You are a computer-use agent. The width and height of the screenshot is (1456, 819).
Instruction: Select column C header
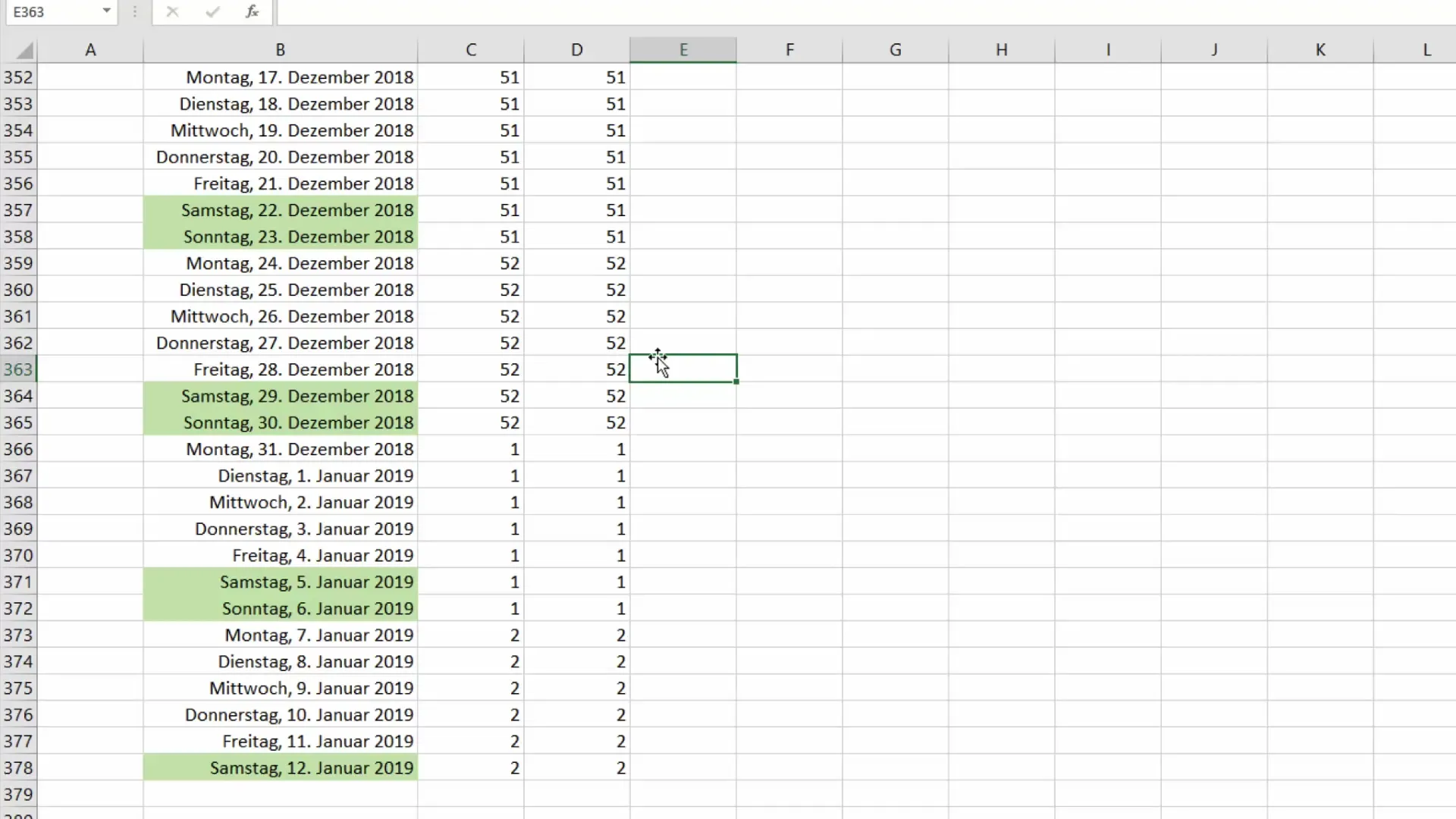(x=471, y=50)
